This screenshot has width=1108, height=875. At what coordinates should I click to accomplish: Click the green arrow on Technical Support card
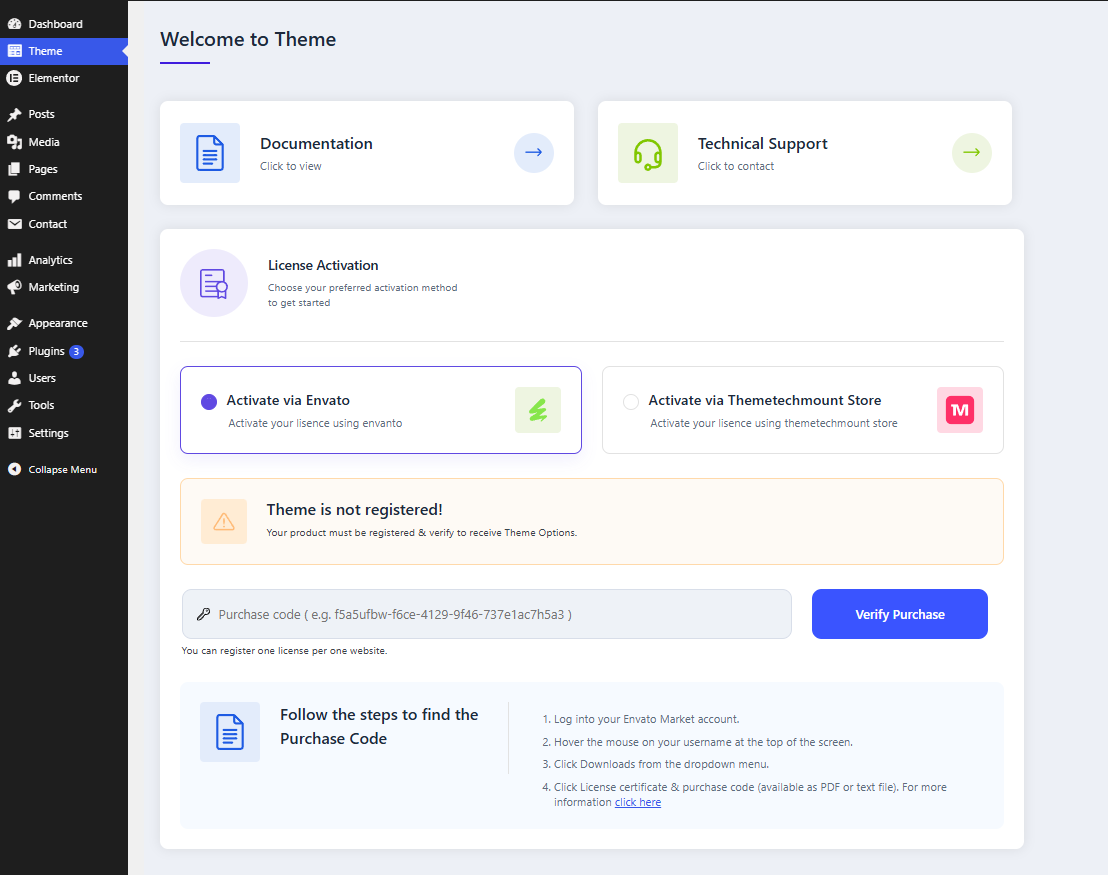tap(972, 153)
